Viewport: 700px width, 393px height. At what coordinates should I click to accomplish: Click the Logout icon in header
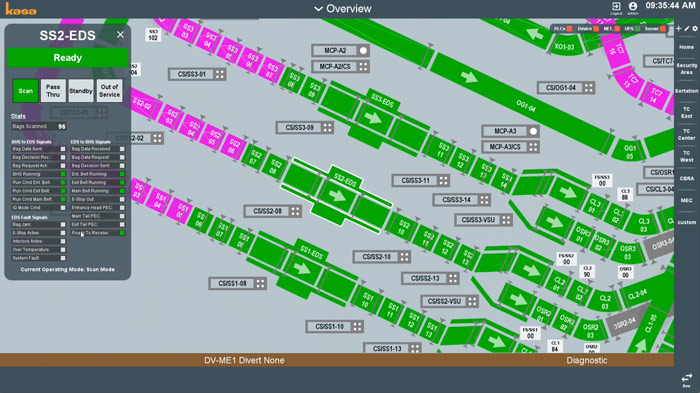pos(616,6)
